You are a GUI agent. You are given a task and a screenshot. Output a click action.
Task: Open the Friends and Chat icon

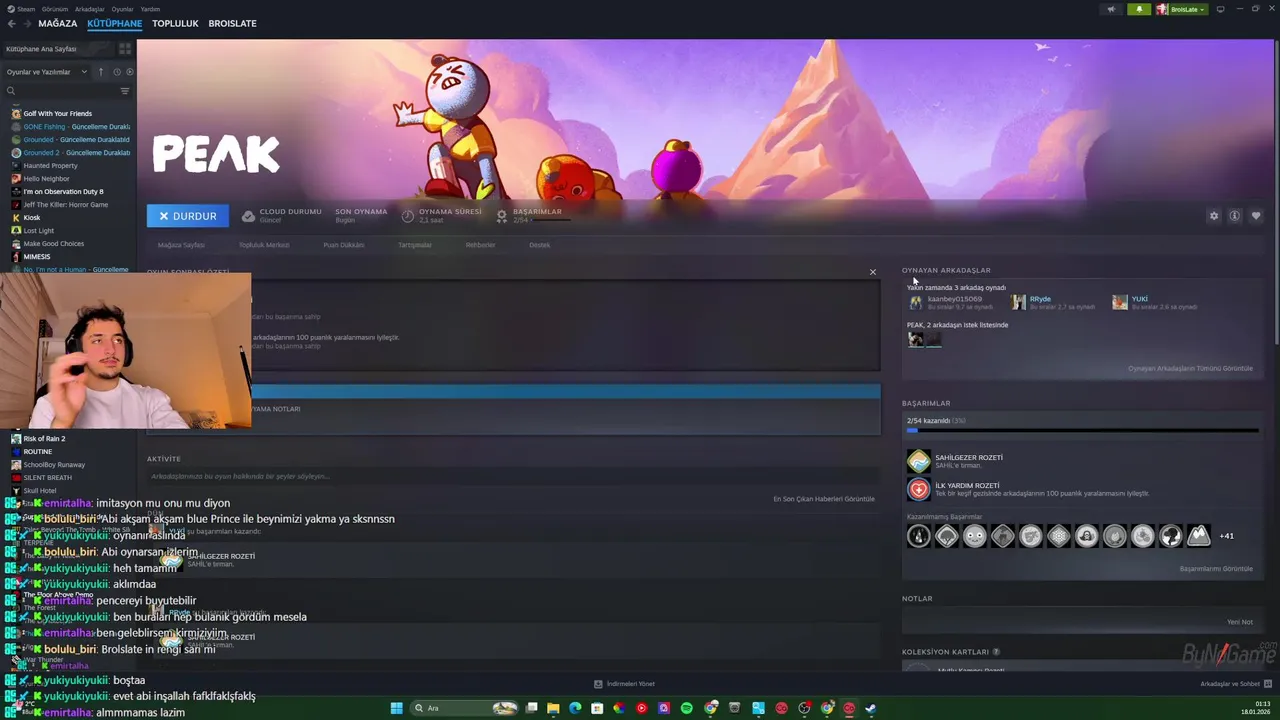tap(1267, 684)
